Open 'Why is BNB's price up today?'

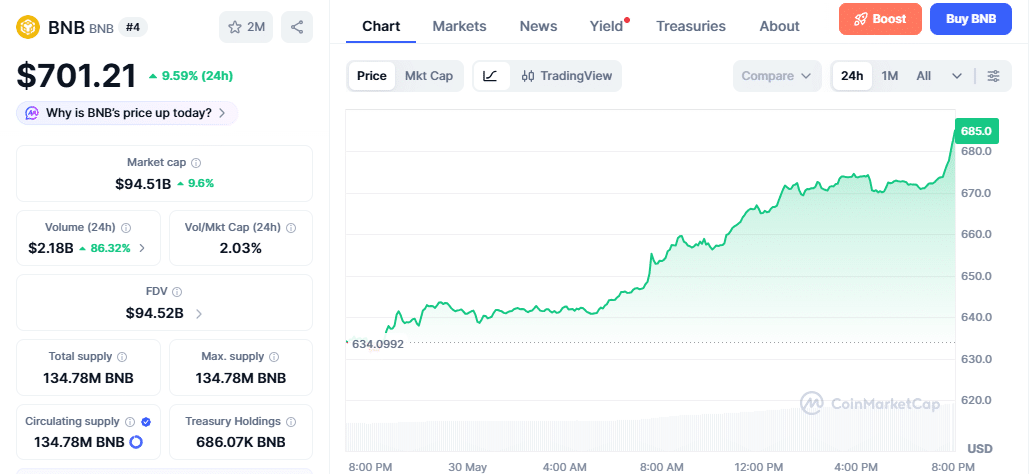[x=127, y=113]
